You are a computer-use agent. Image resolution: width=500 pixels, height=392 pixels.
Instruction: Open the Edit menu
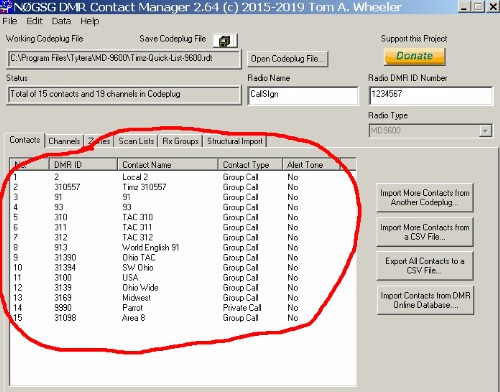click(x=34, y=21)
